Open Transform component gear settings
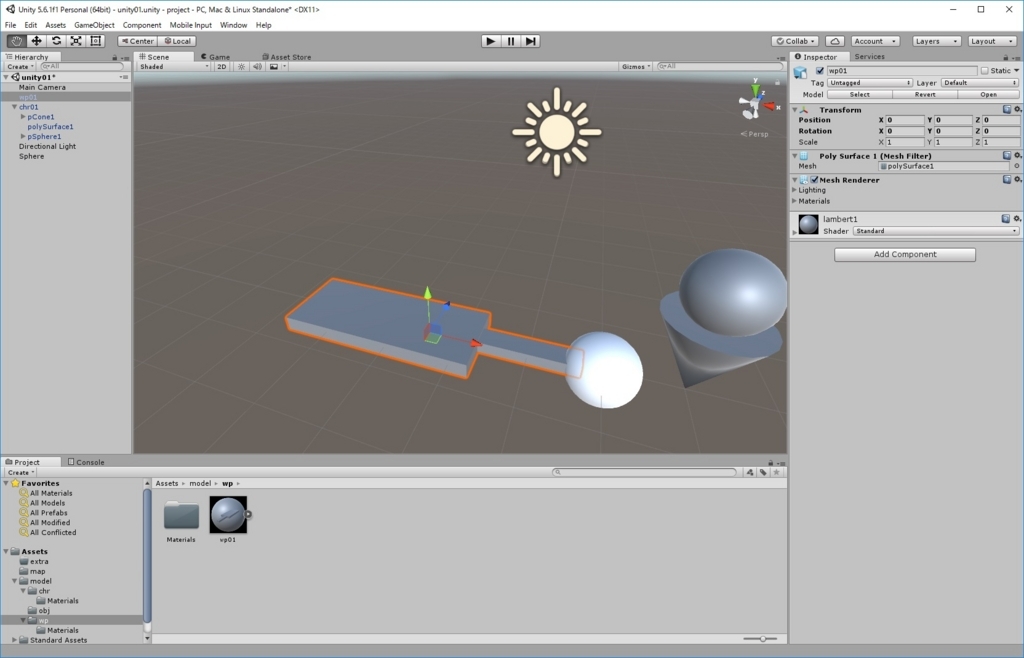The height and width of the screenshot is (658, 1024). coord(1017,110)
